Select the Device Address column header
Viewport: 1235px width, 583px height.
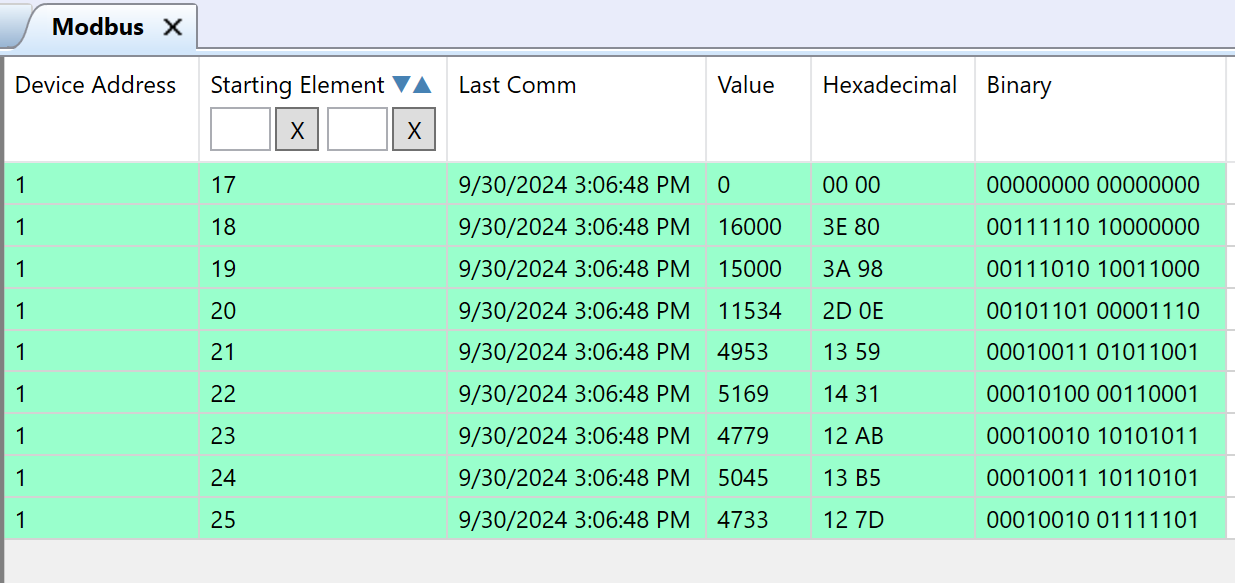(96, 85)
